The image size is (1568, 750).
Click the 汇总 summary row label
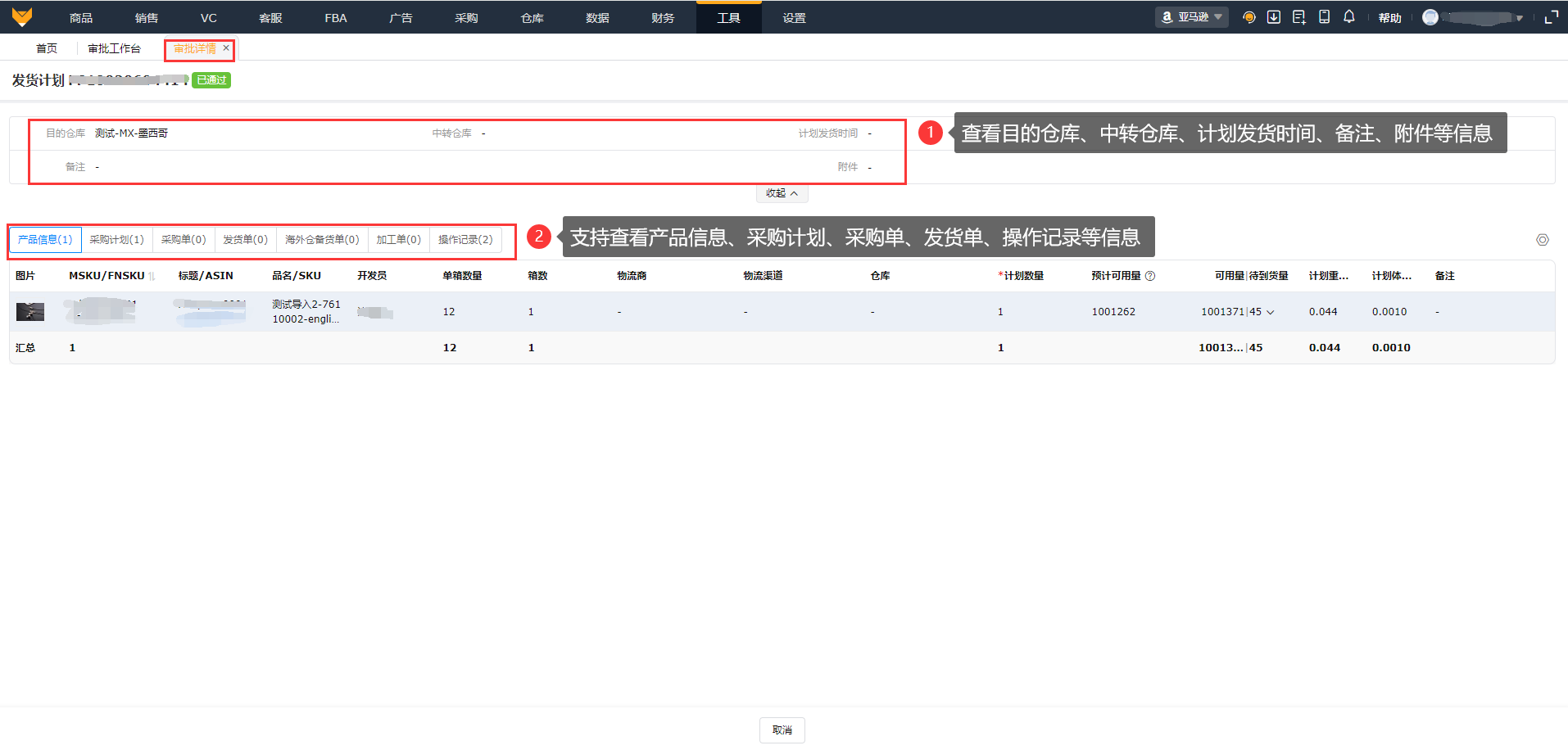[x=25, y=348]
